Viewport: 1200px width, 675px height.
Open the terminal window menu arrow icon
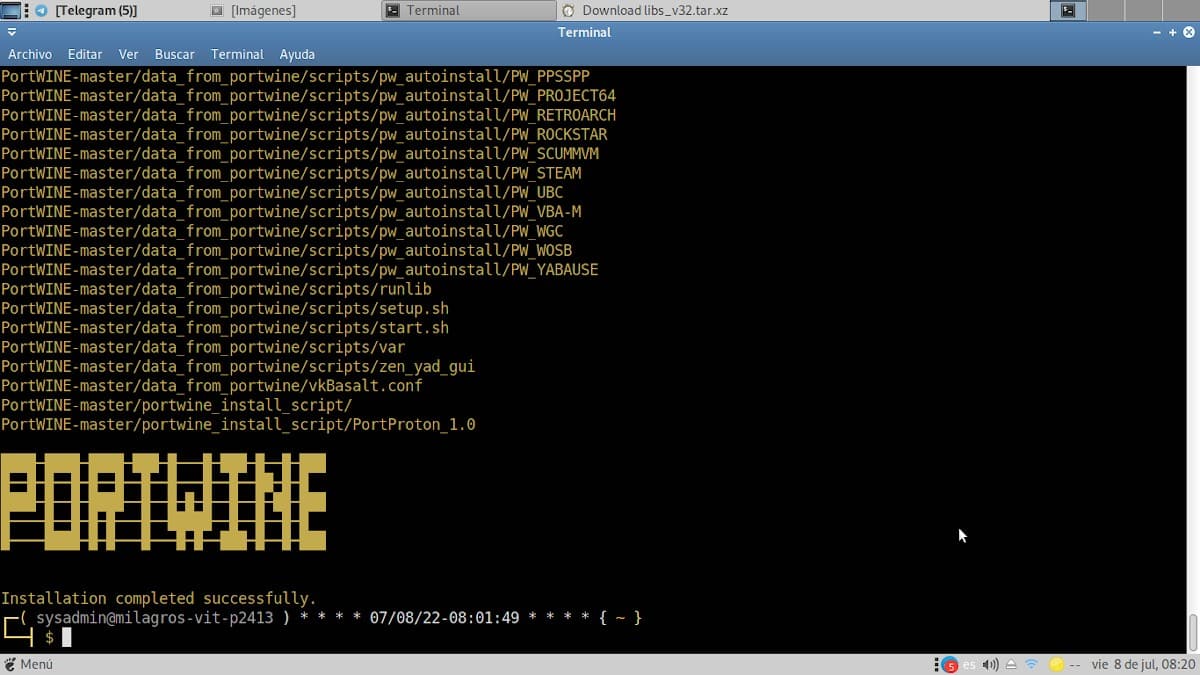point(11,32)
